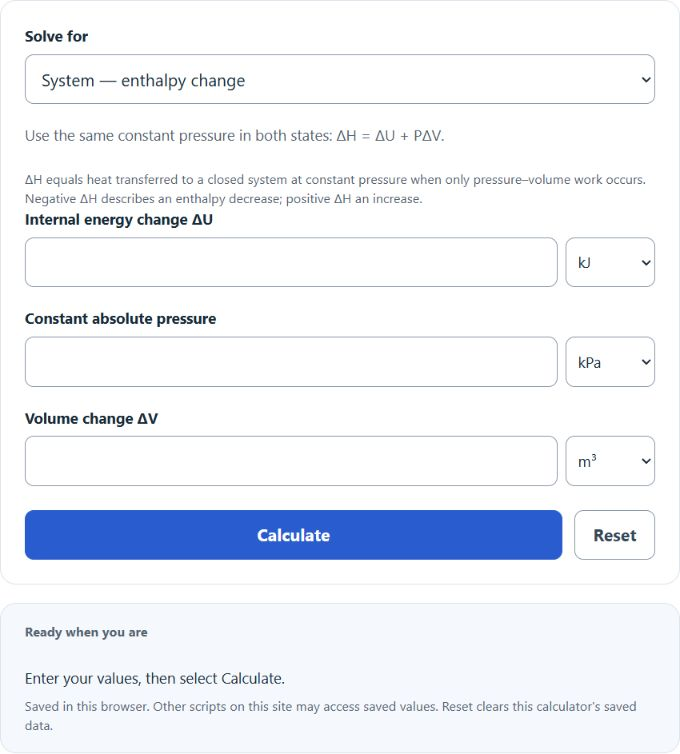Click the down arrow beside m³ unit
The height and width of the screenshot is (754, 680).
[x=646, y=461]
